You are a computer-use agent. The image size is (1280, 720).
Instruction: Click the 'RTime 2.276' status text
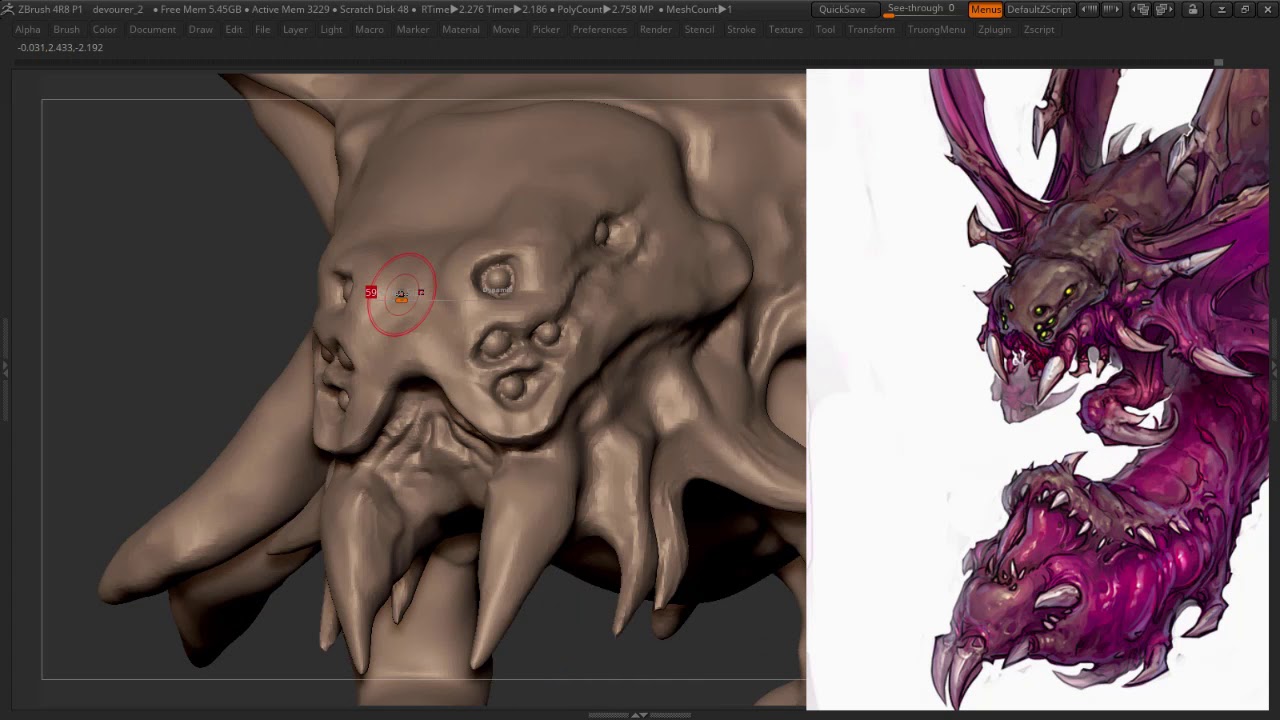coord(453,9)
